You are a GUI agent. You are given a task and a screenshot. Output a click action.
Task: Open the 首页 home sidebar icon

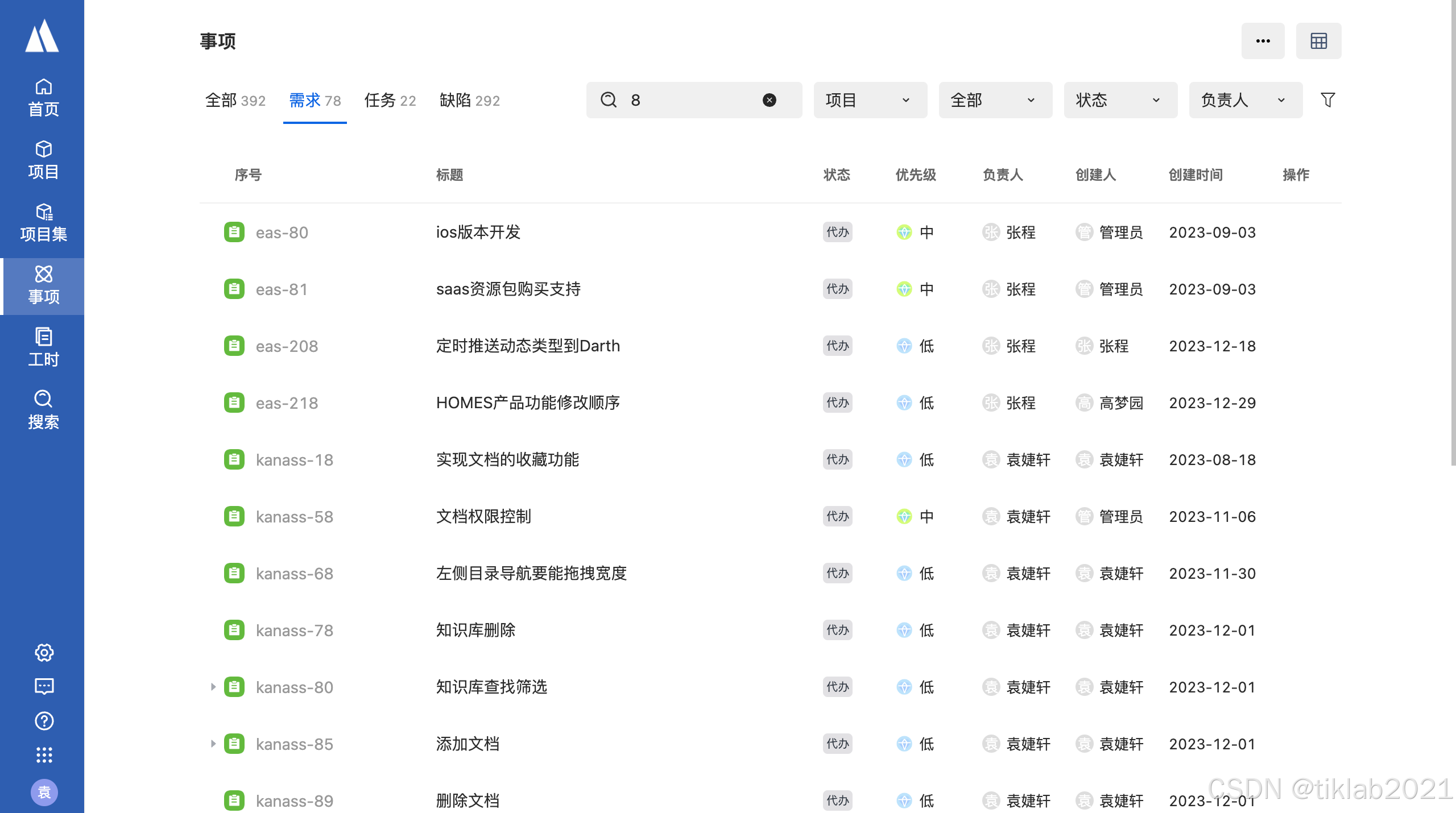coord(43,98)
